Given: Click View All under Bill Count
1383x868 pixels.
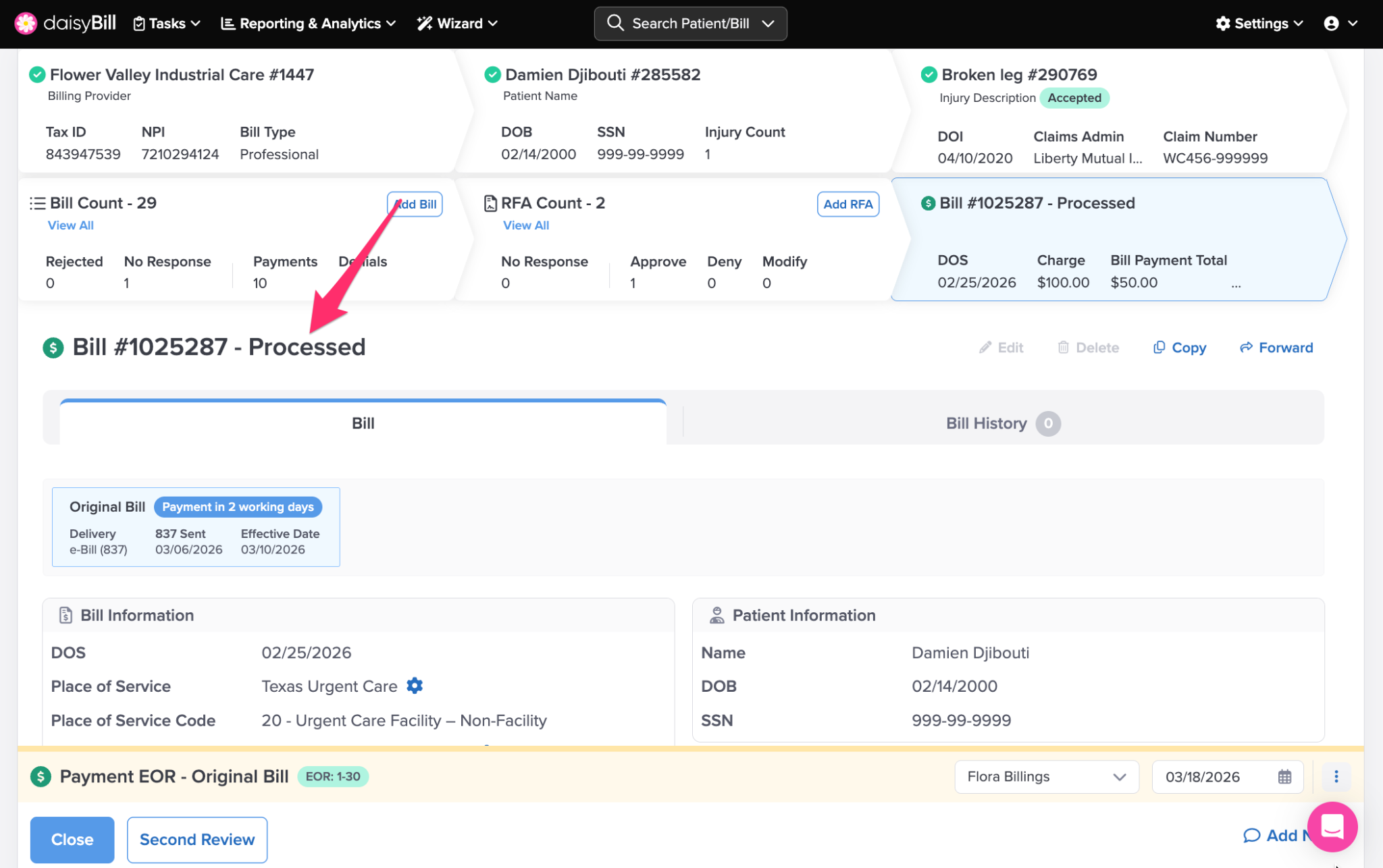Looking at the screenshot, I should (70, 225).
